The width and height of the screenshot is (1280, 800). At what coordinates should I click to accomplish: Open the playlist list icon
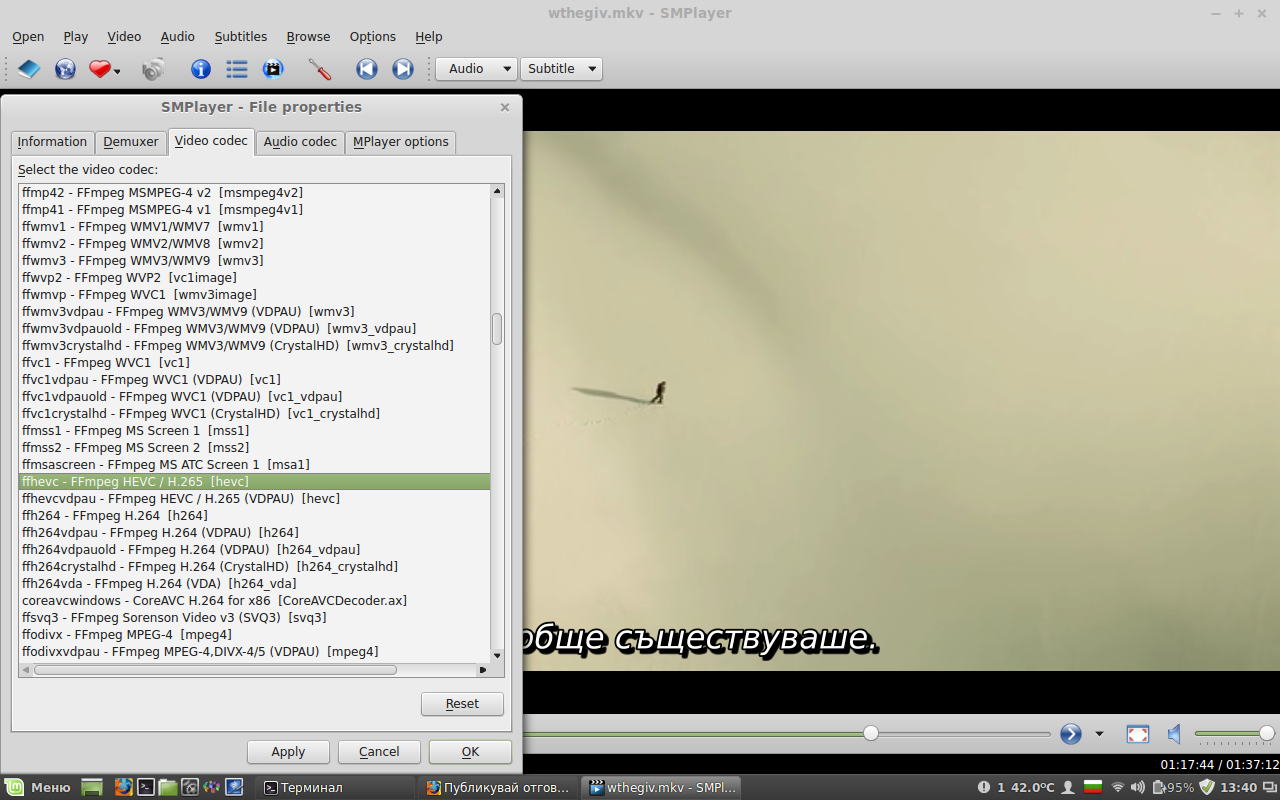click(x=237, y=69)
